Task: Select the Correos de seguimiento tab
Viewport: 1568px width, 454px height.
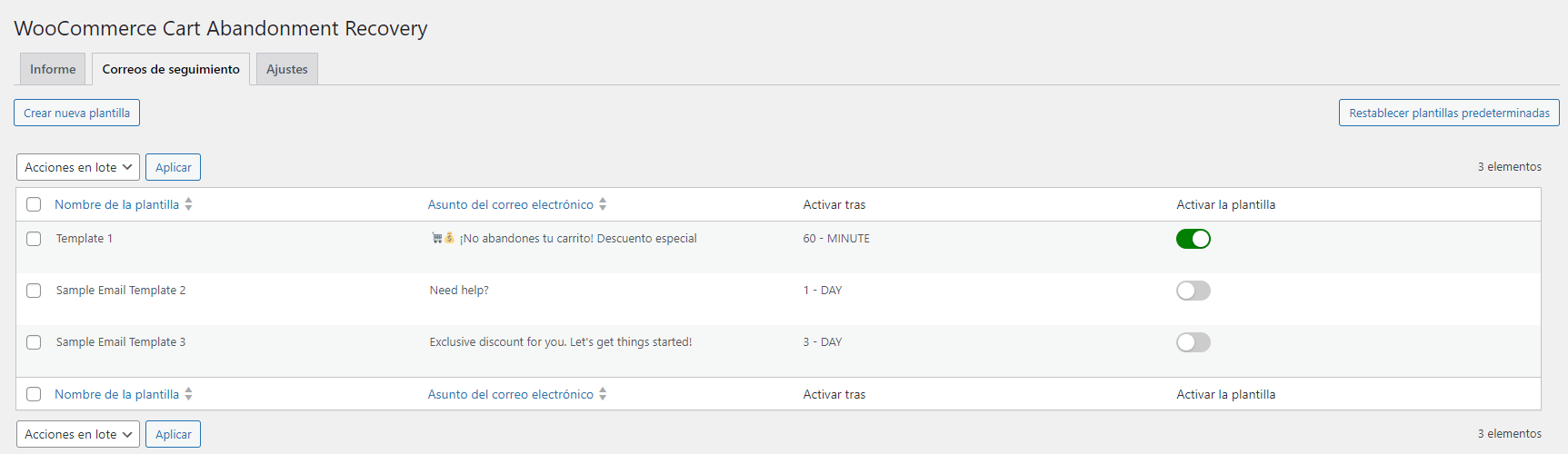Action: point(171,69)
